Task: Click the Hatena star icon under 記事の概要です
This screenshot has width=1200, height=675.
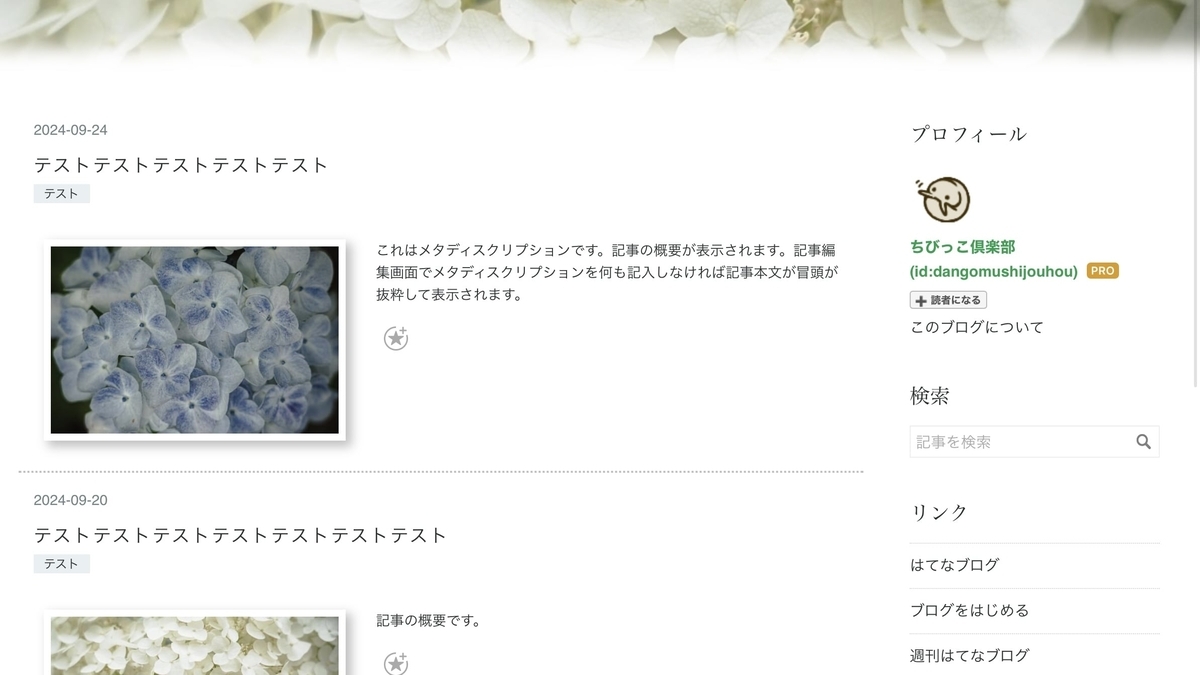Action: point(396,663)
